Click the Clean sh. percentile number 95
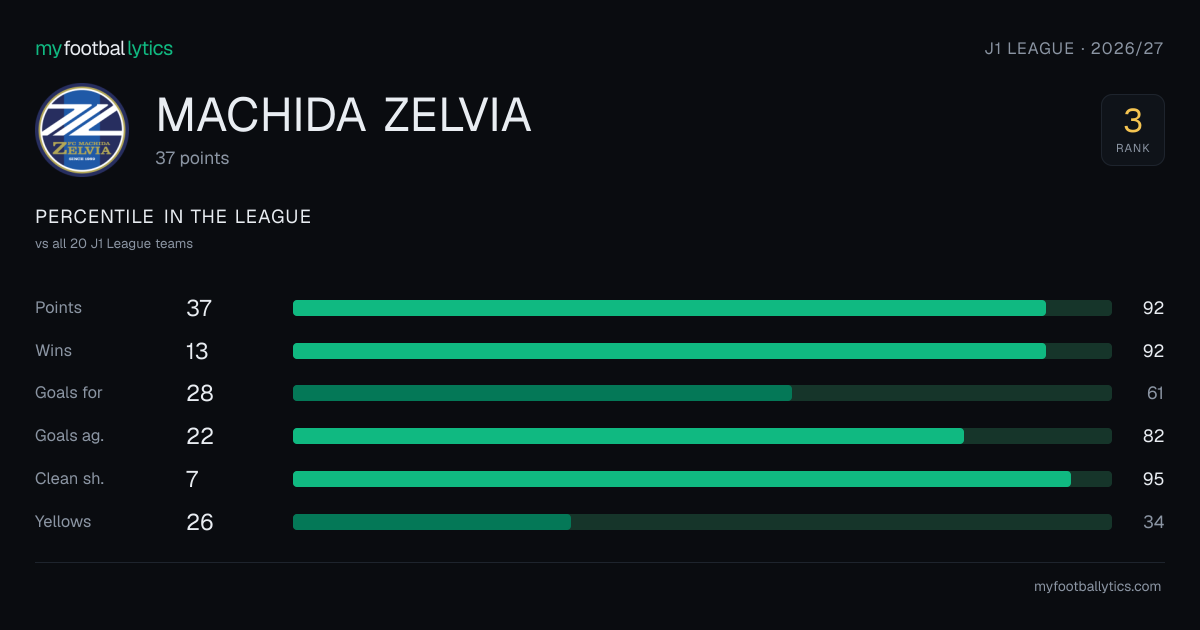 pos(1154,479)
